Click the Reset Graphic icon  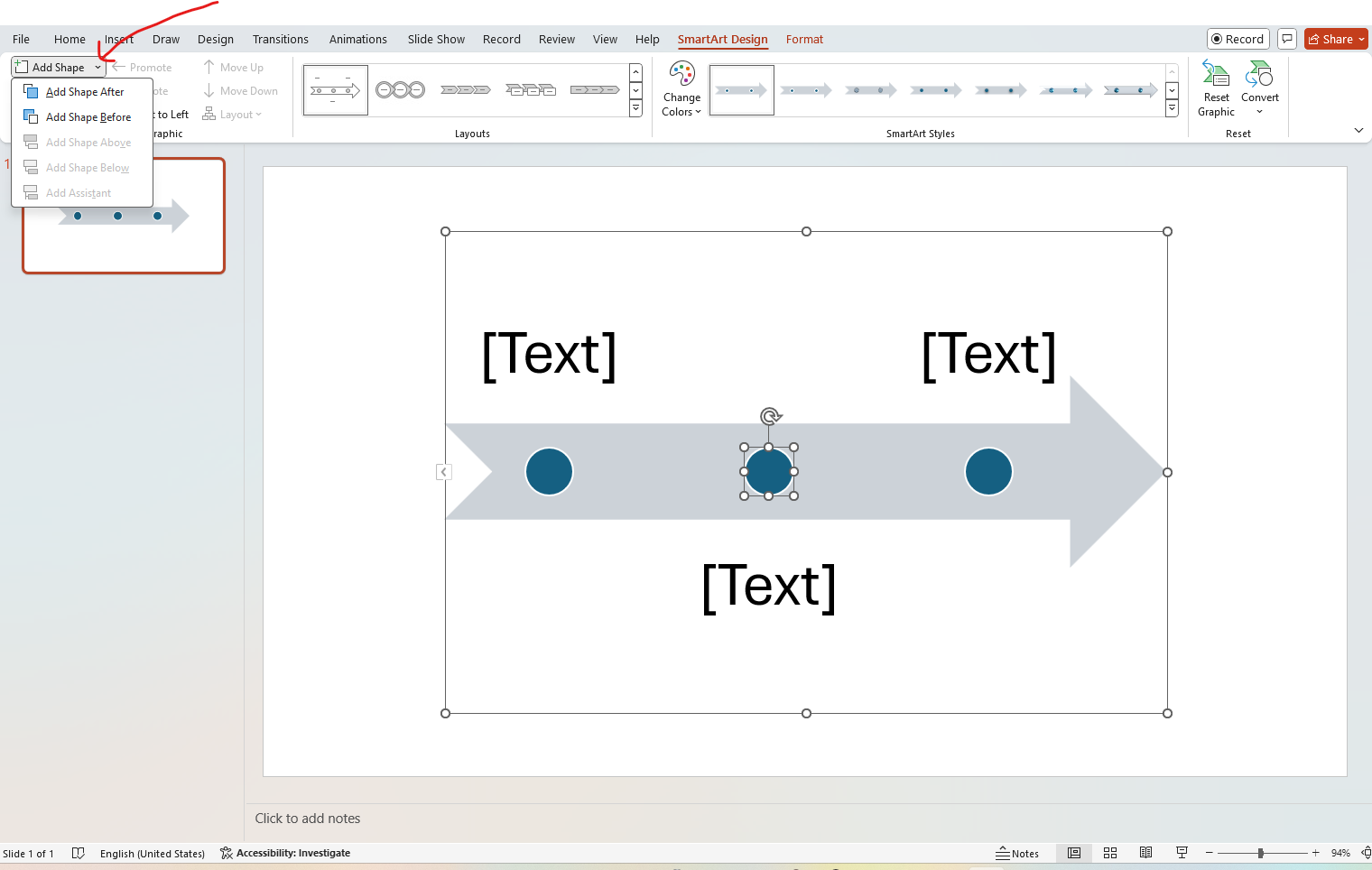[x=1216, y=86]
